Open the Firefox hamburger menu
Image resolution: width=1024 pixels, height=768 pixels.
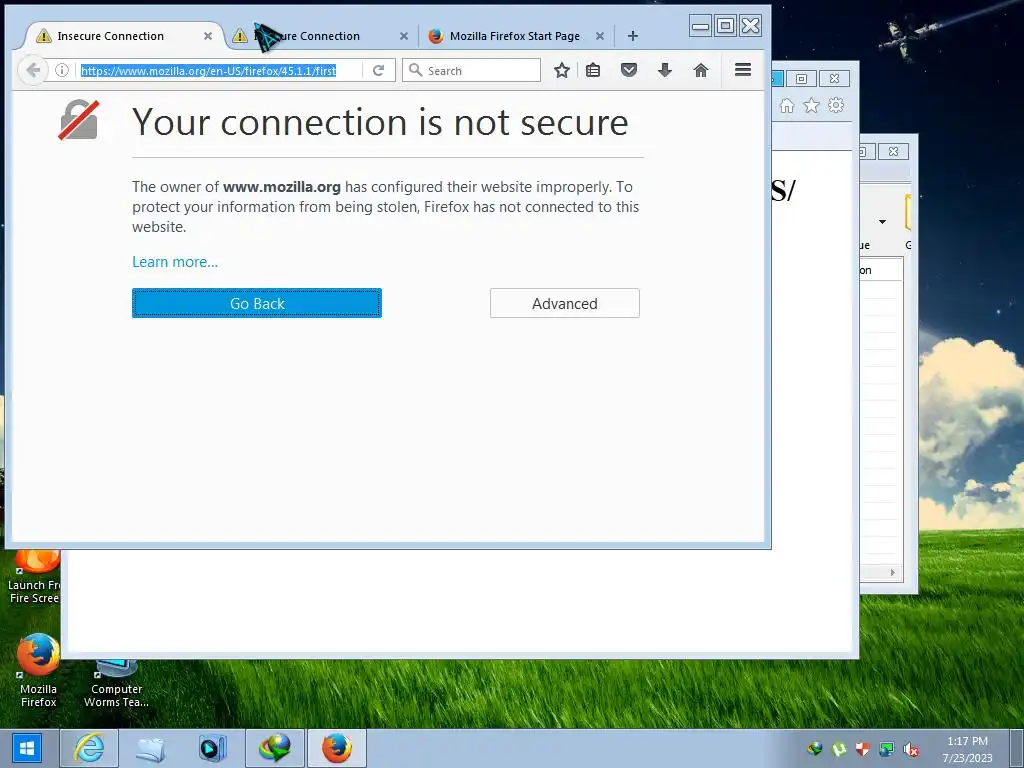(x=743, y=70)
